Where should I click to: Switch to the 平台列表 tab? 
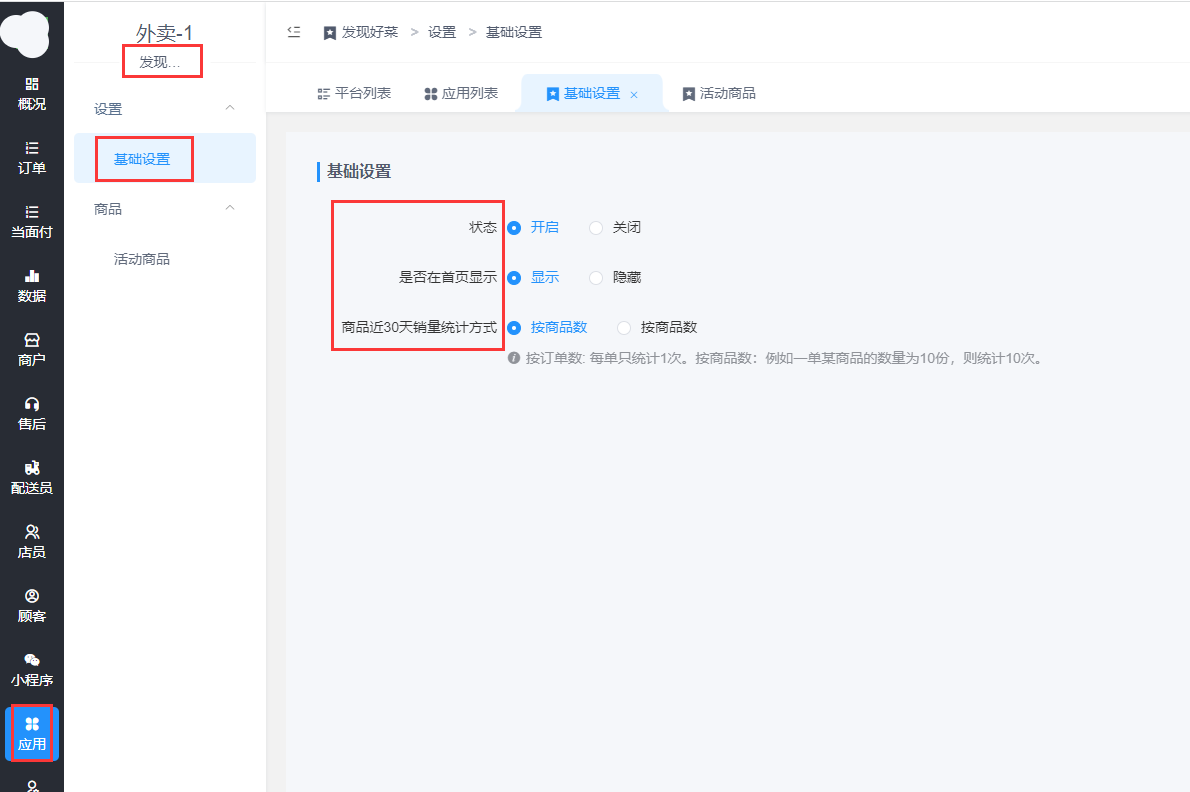click(354, 93)
